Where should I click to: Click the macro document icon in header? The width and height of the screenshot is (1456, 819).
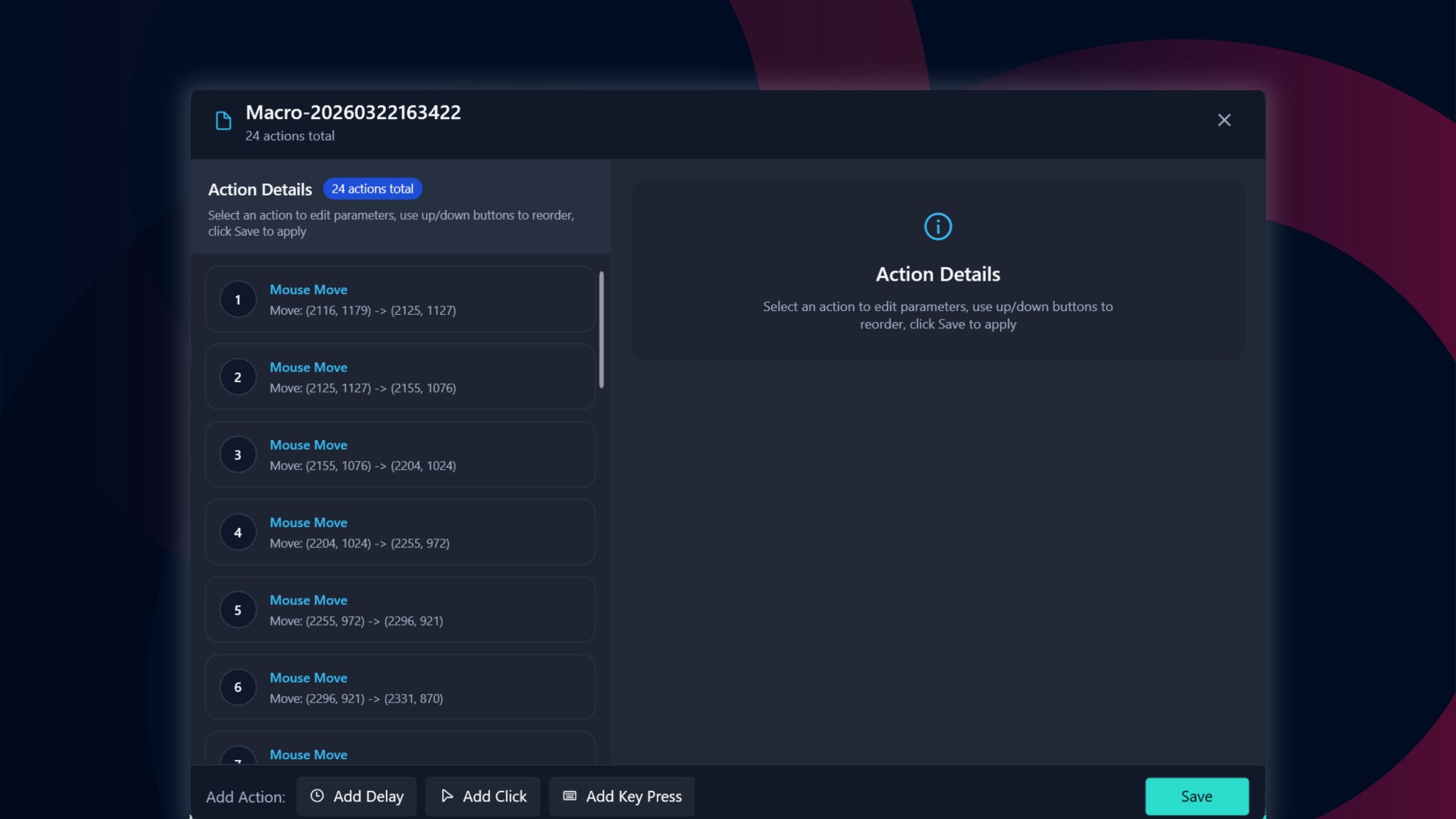point(223,121)
